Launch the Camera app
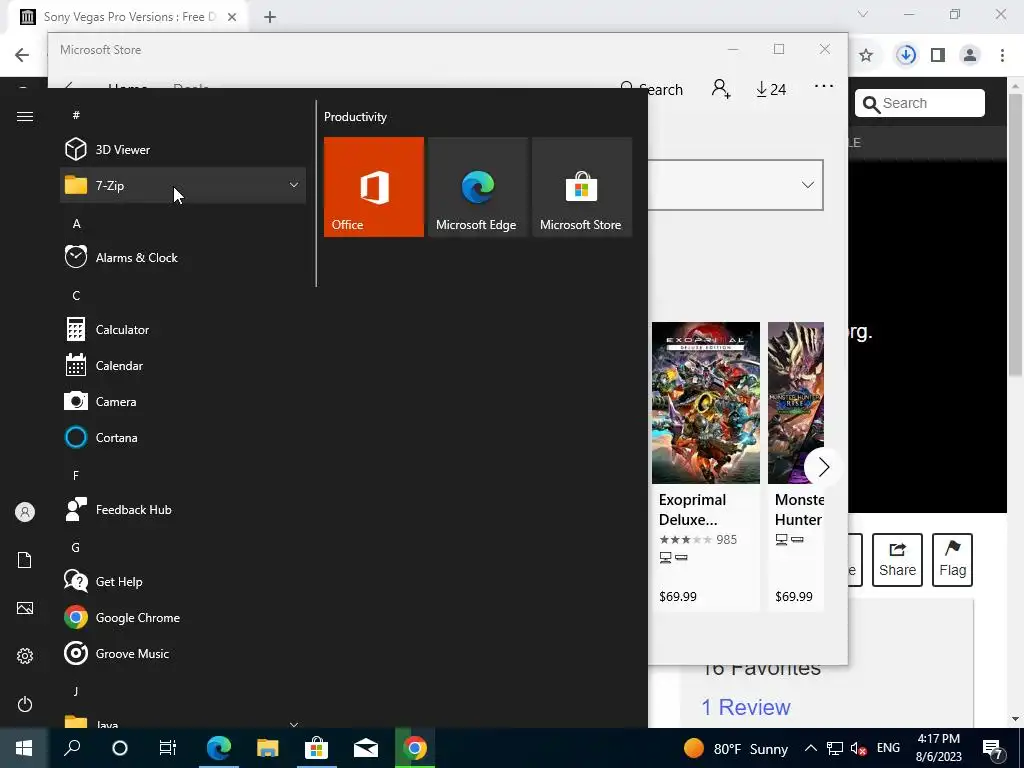Screen dimensions: 1024x768 click(x=183, y=401)
